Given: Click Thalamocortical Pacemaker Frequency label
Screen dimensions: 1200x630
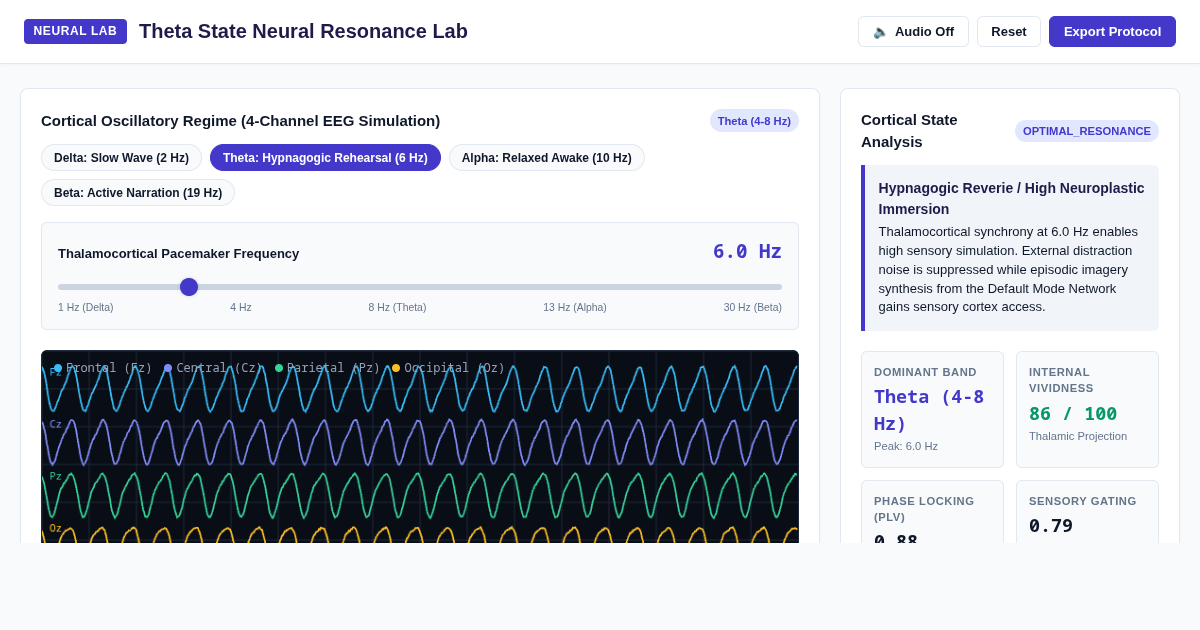Looking at the screenshot, I should 178,253.
